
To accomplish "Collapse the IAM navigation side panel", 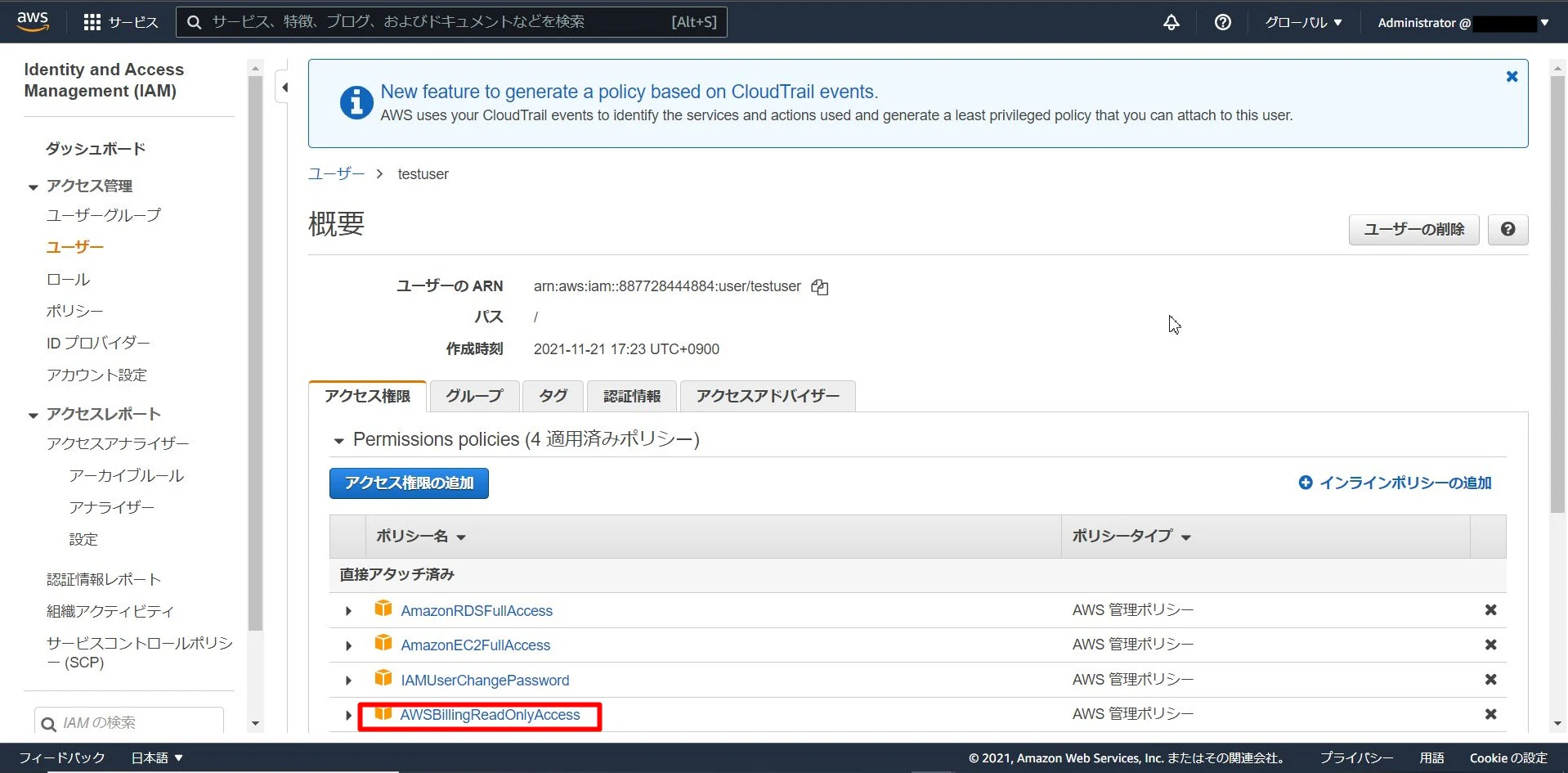I will [x=284, y=87].
